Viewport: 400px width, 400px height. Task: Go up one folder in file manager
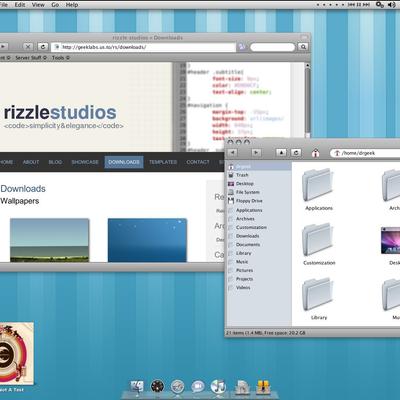pyautogui.click(x=281, y=153)
